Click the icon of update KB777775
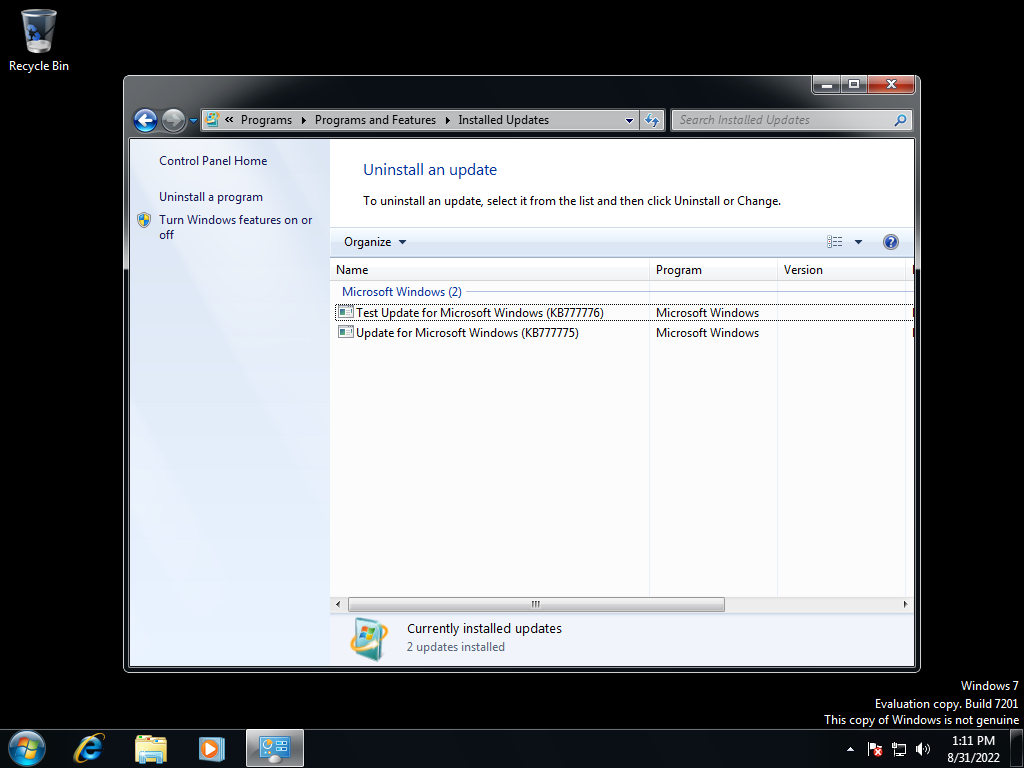Screen dimensions: 1024x768 click(x=345, y=332)
